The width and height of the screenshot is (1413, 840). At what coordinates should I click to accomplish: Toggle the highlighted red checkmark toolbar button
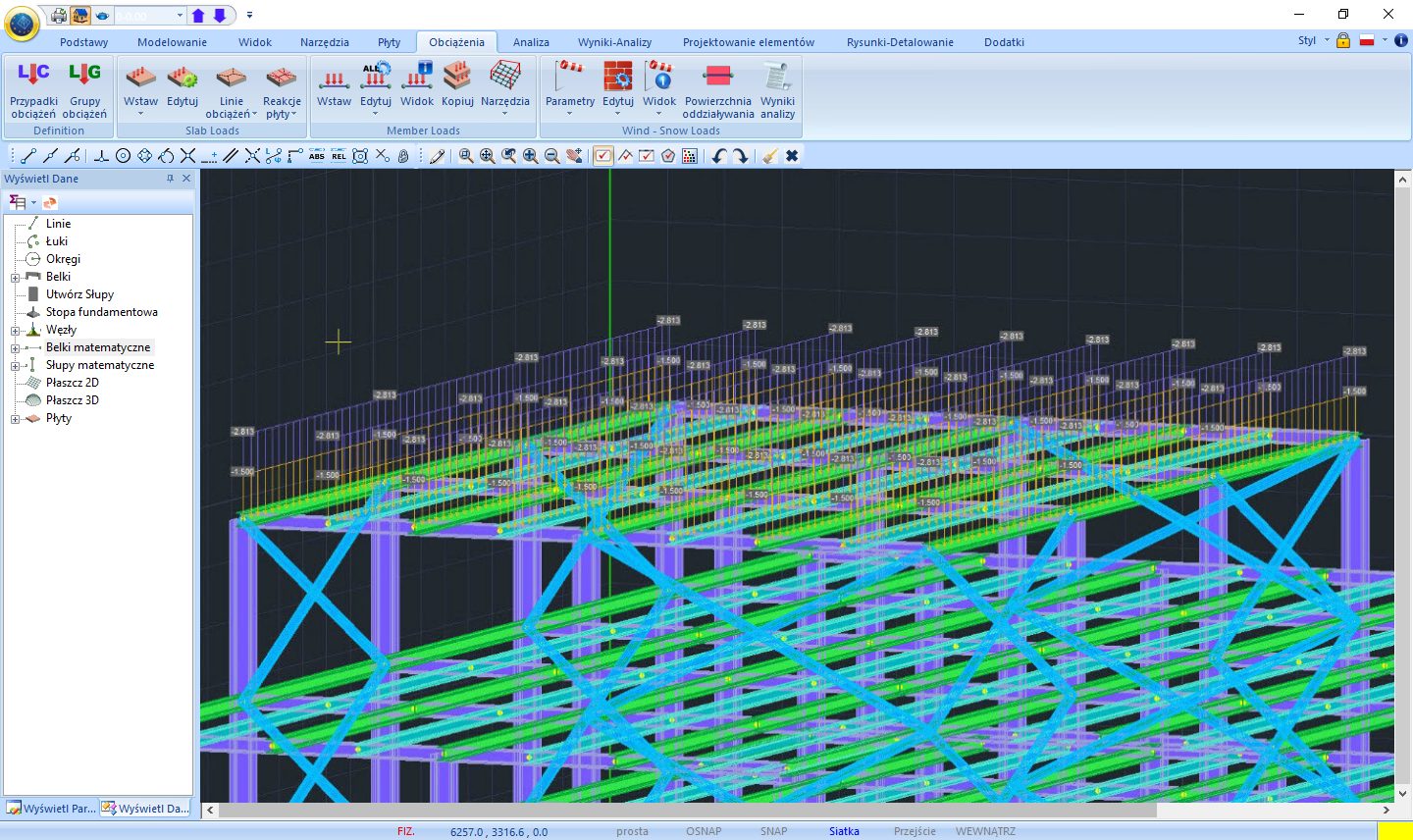coord(603,156)
